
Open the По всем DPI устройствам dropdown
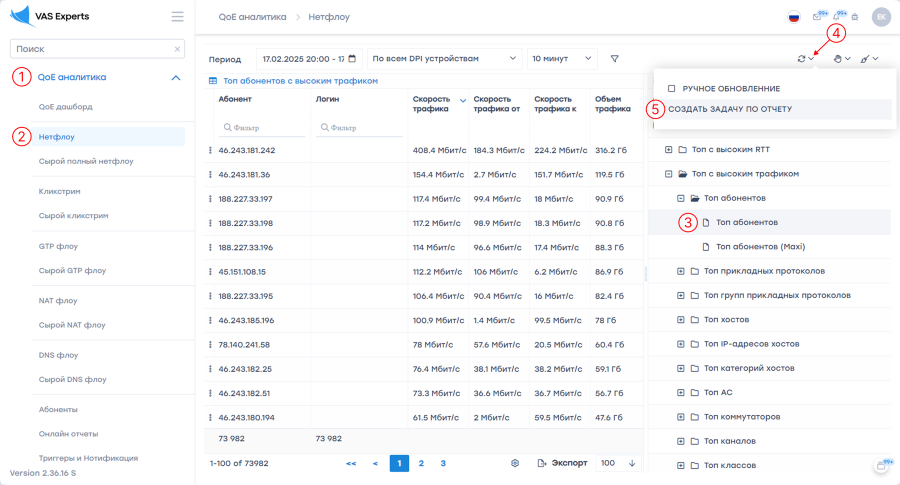point(445,59)
